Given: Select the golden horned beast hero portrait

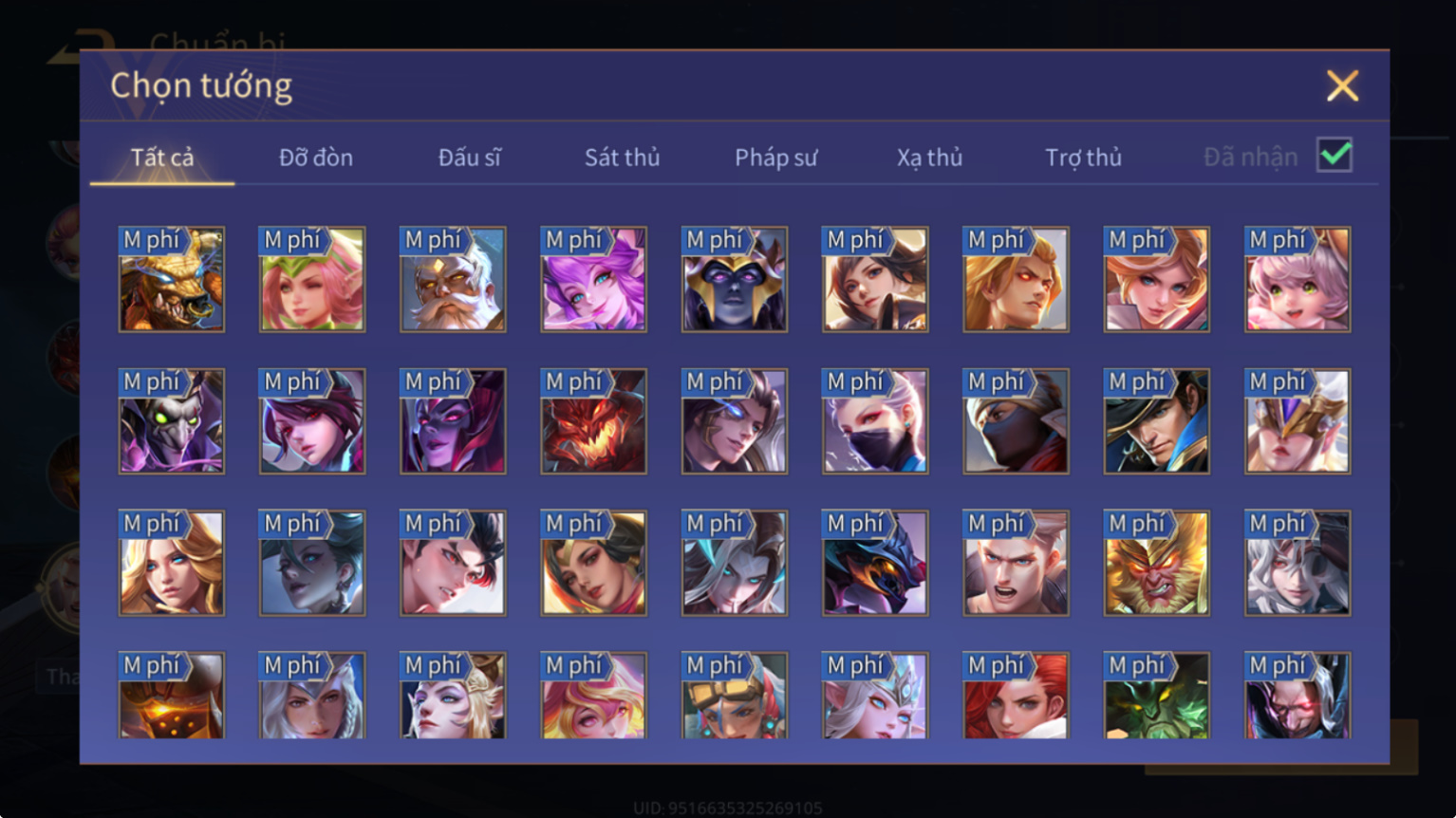Looking at the screenshot, I should (x=171, y=279).
